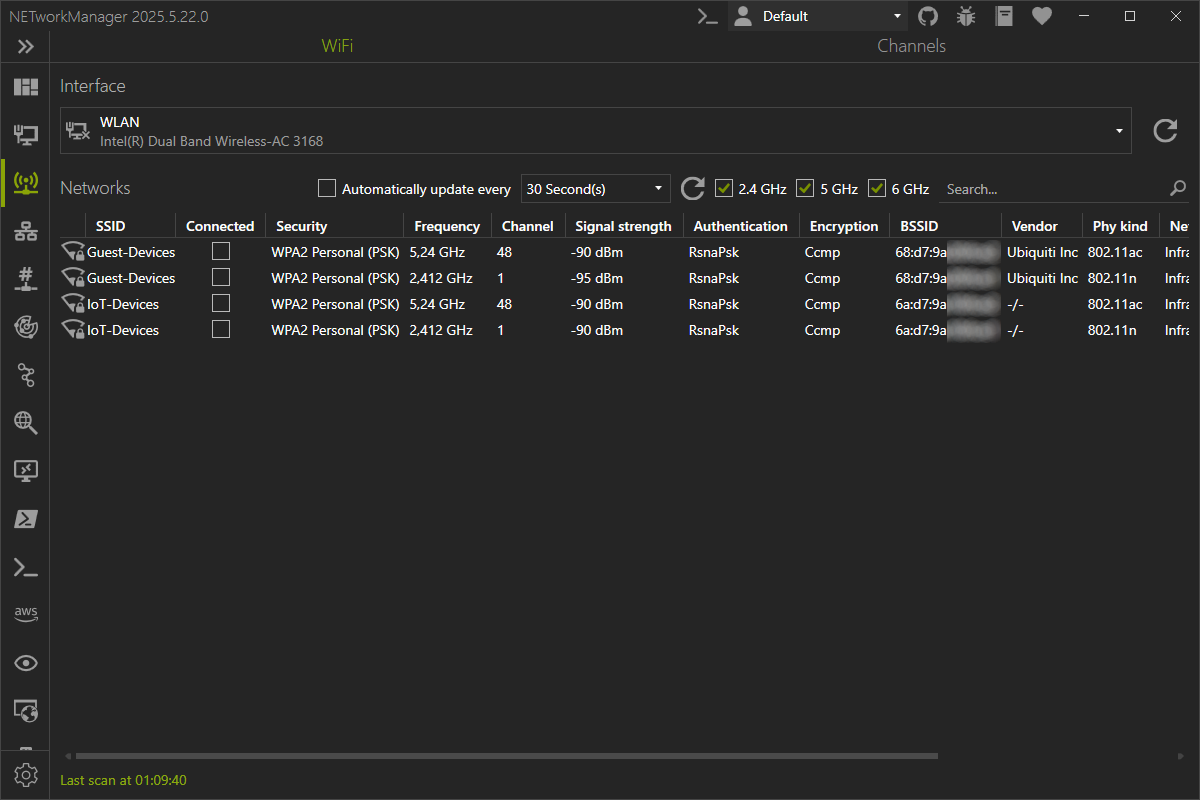The width and height of the screenshot is (1200, 800).
Task: Click the refresh networks scan button
Action: (692, 188)
